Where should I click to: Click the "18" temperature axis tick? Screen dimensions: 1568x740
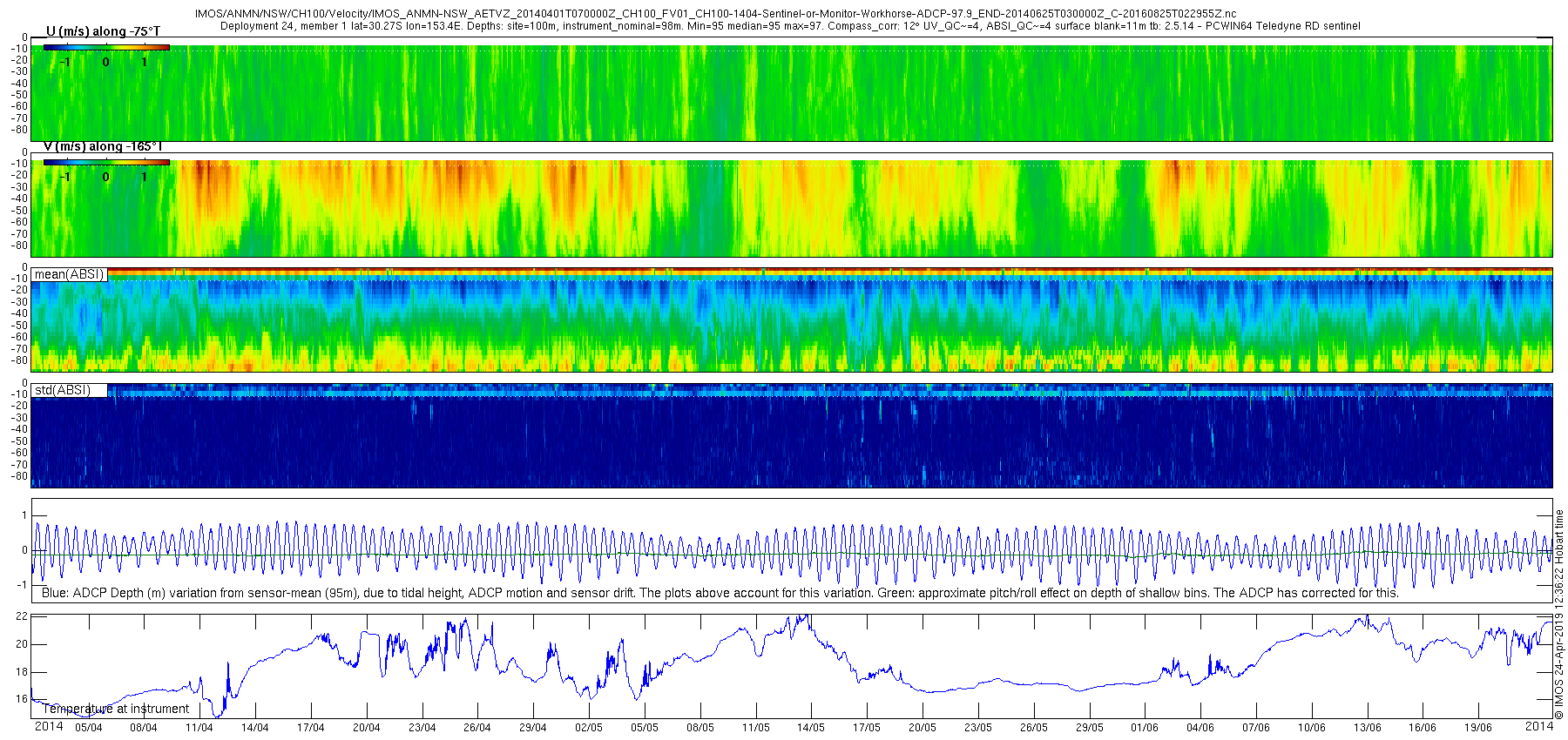[22, 672]
